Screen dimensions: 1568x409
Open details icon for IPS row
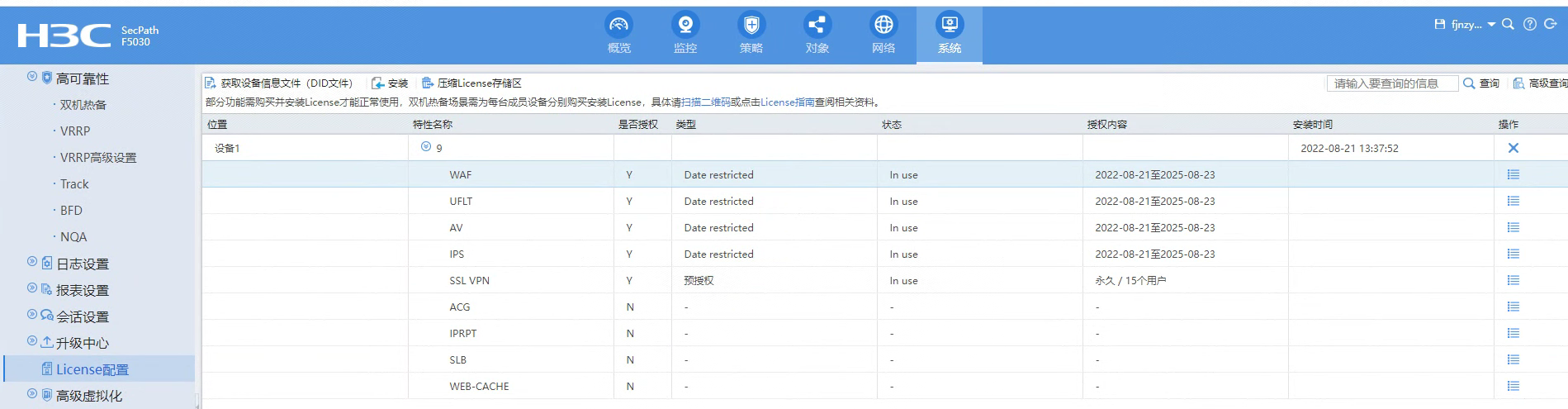coord(1513,254)
